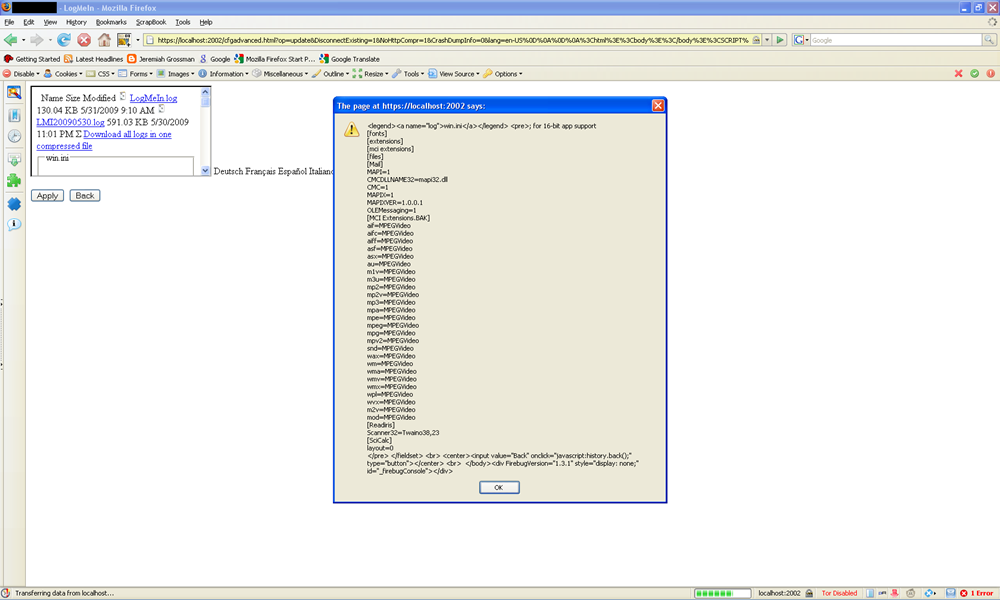Open the View menu

point(50,22)
